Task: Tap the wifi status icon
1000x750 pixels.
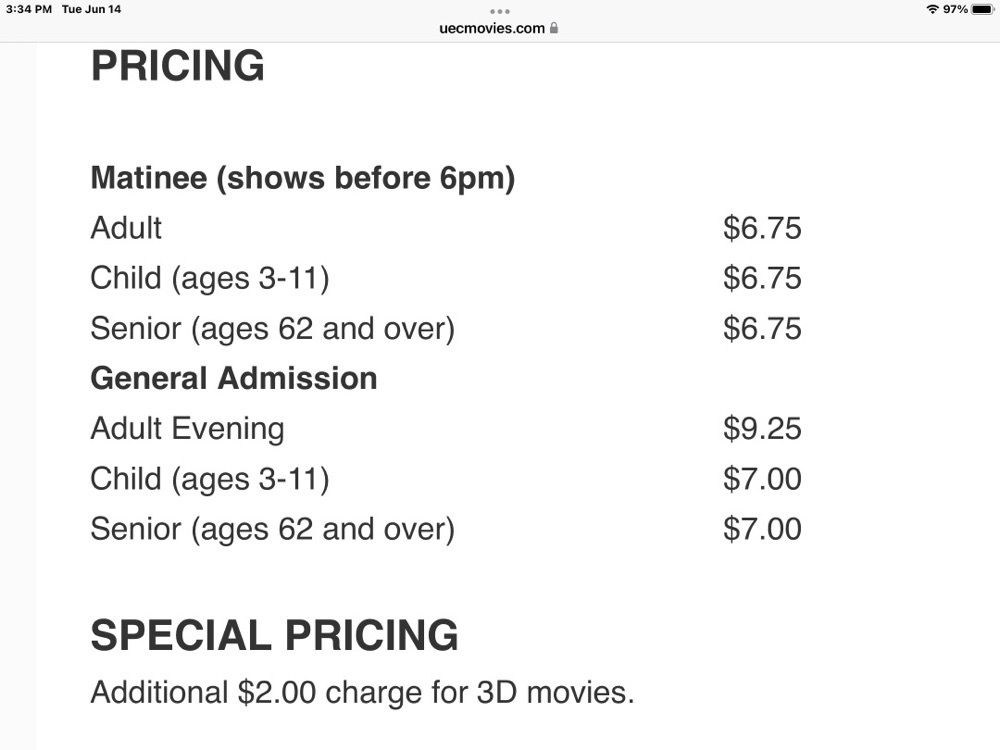Action: click(932, 9)
